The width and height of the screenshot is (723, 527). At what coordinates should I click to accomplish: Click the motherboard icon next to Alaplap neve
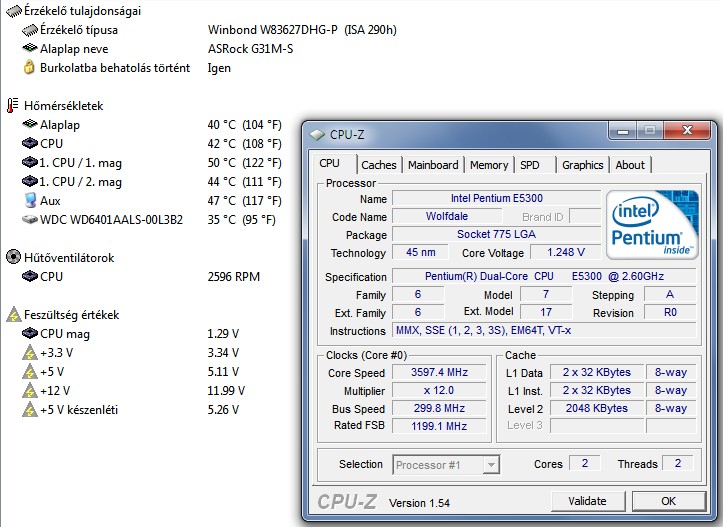click(30, 48)
